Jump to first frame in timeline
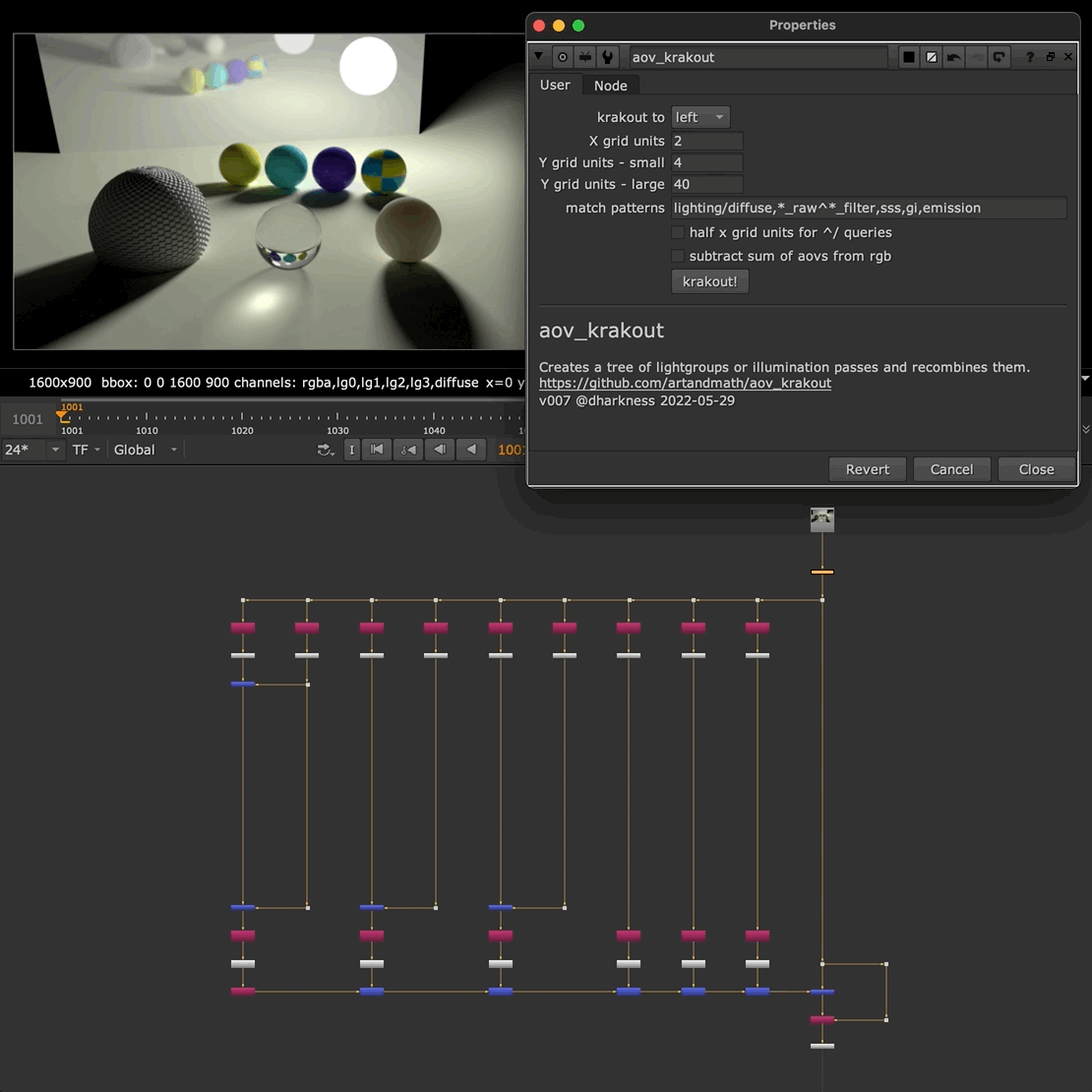This screenshot has height=1092, width=1092. (x=377, y=450)
